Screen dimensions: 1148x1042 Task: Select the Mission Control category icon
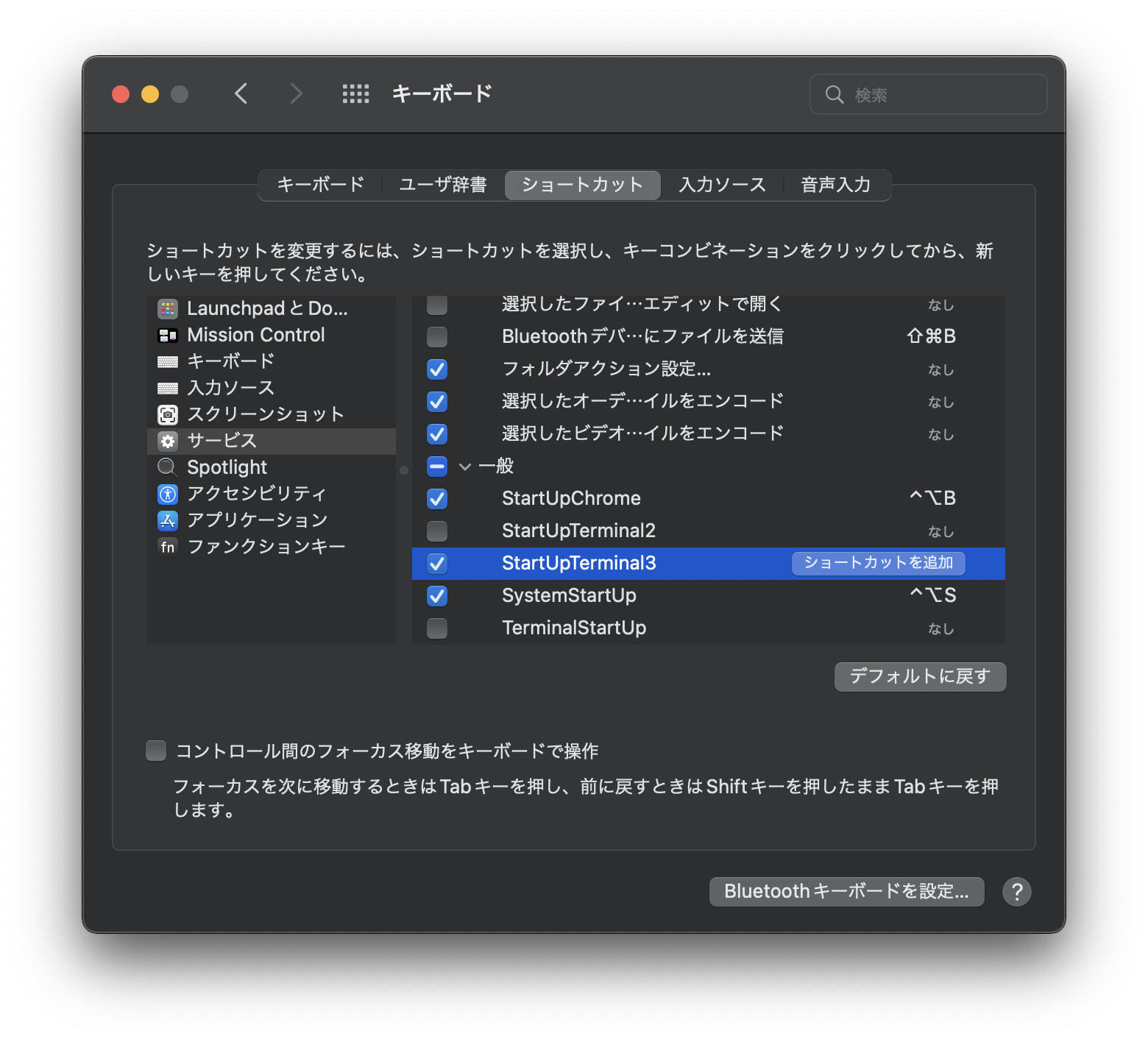pyautogui.click(x=168, y=335)
